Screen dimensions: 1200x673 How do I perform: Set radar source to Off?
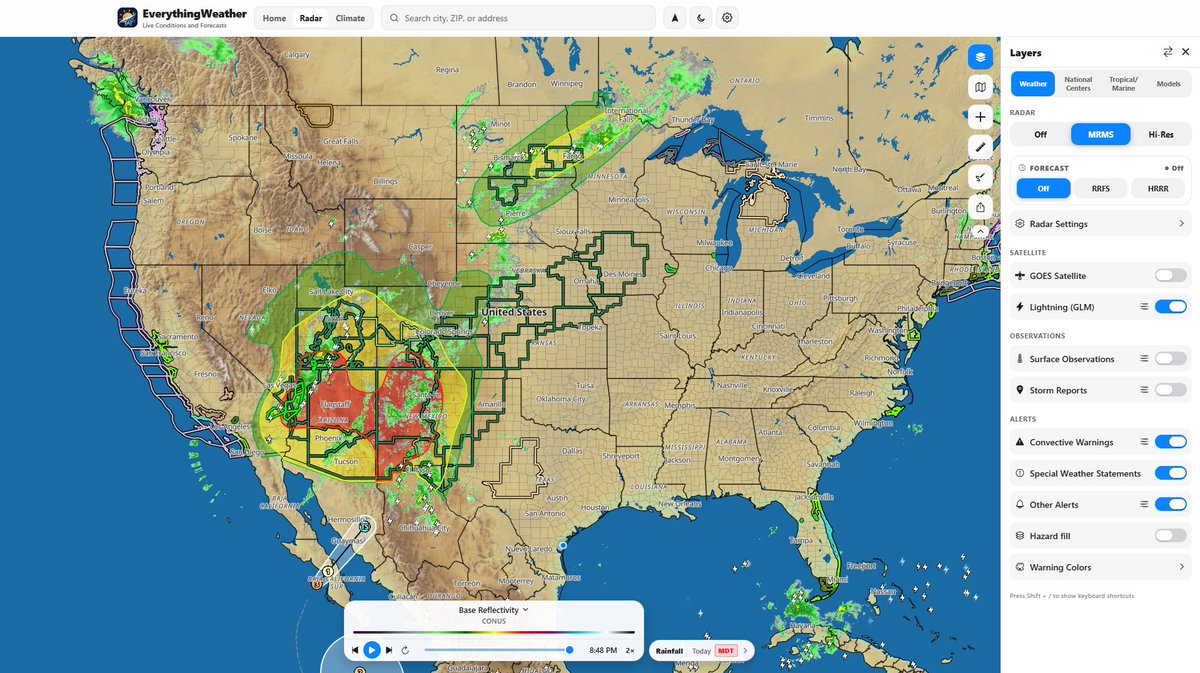[x=1040, y=134]
